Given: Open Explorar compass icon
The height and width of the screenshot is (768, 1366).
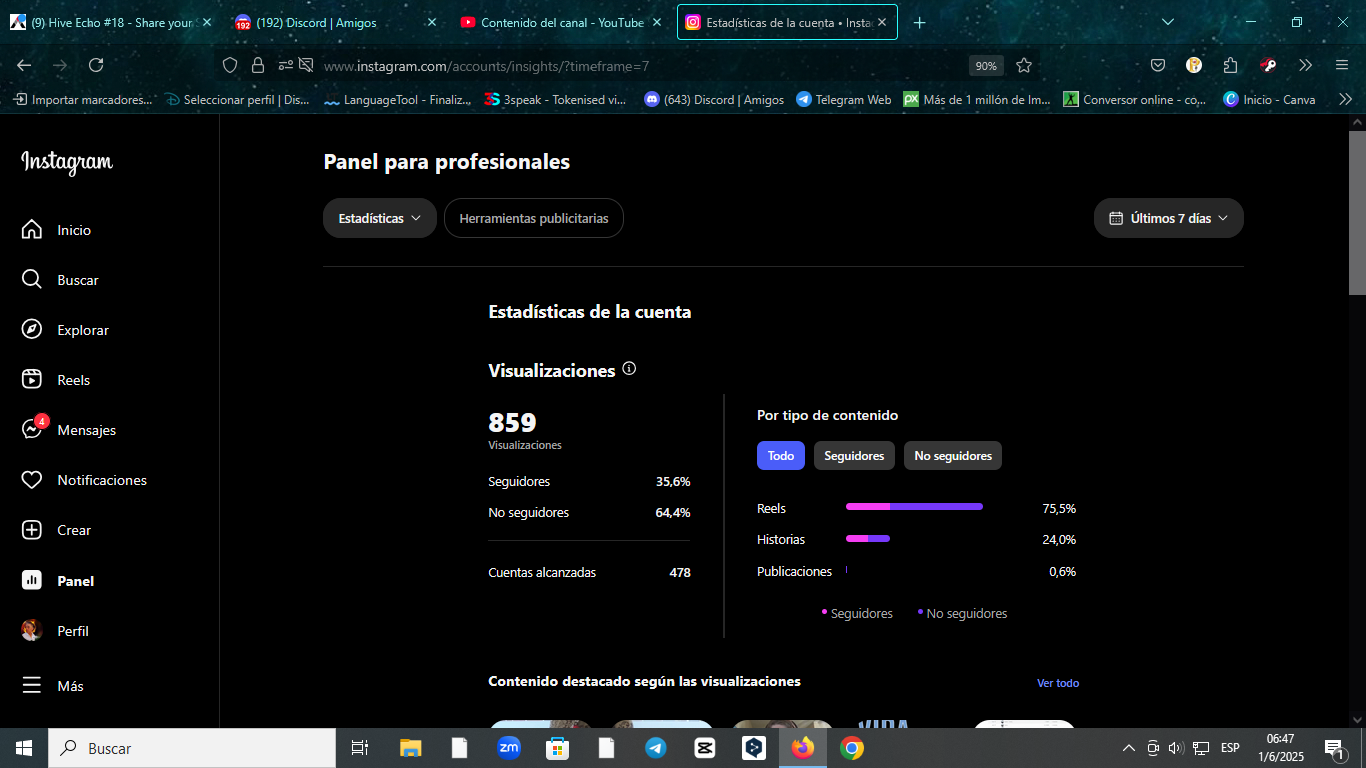Looking at the screenshot, I should tap(32, 330).
